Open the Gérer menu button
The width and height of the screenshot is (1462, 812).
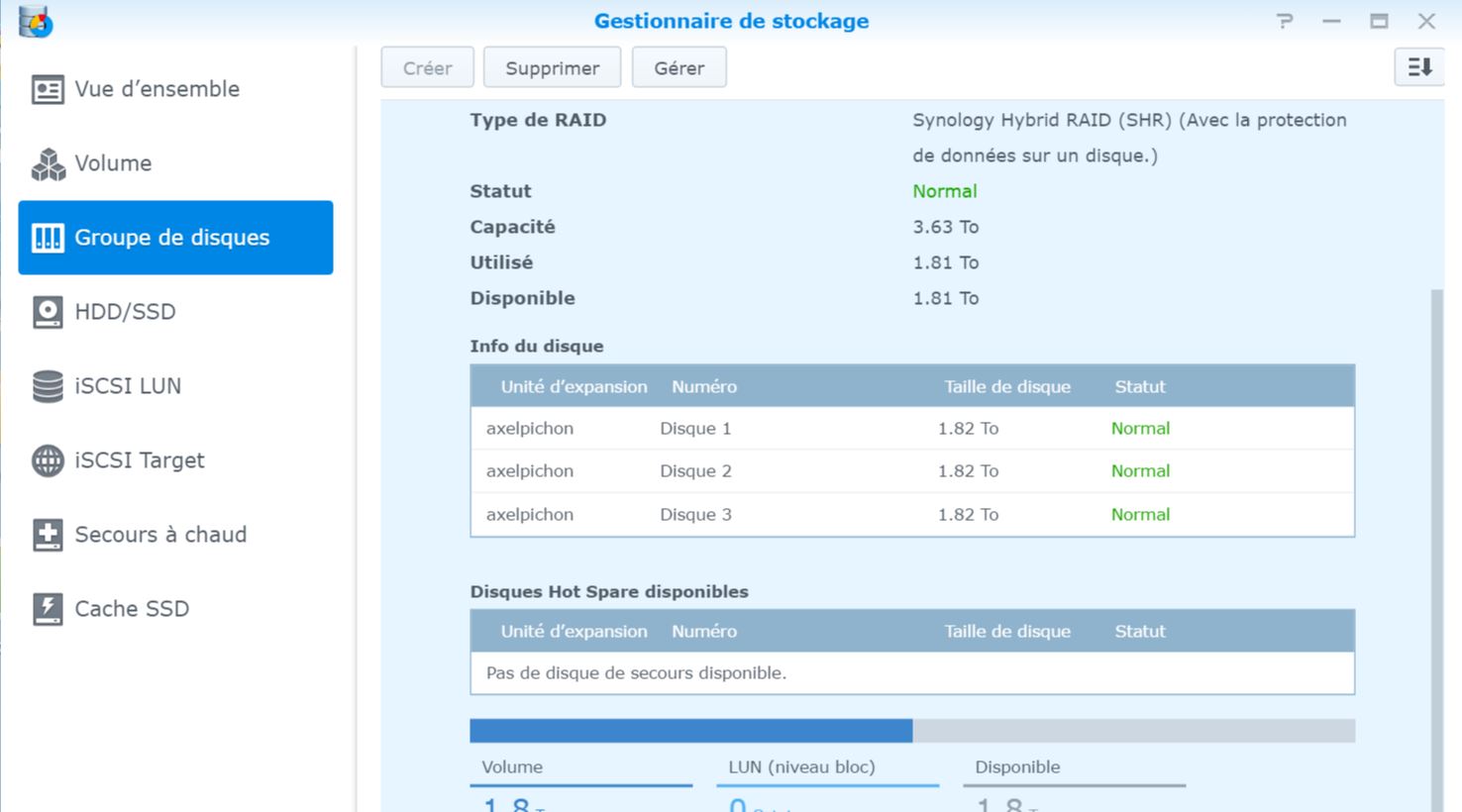(679, 67)
